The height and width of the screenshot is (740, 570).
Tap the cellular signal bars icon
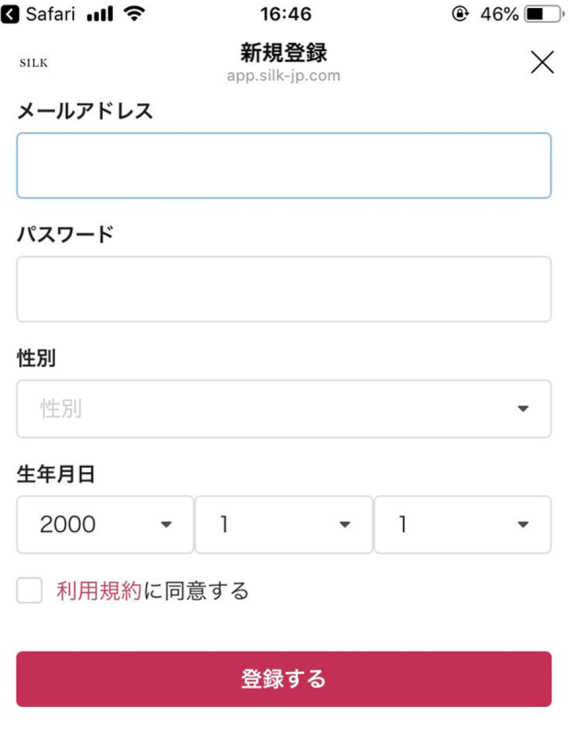pyautogui.click(x=100, y=15)
